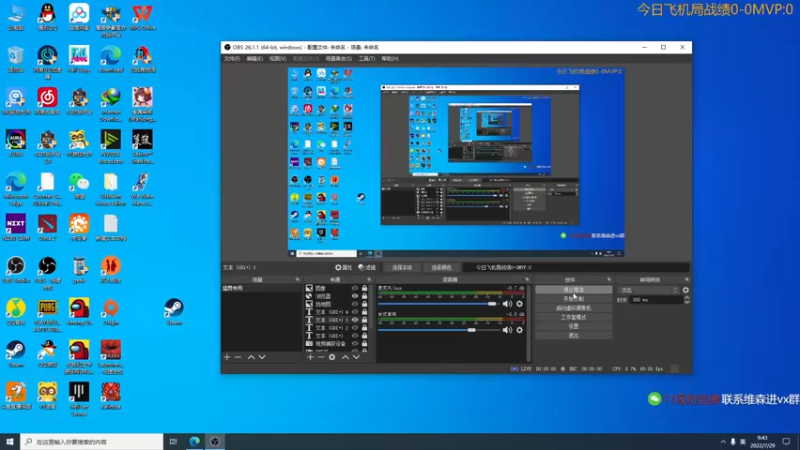Open the QQ desktop shortcut

(47, 17)
